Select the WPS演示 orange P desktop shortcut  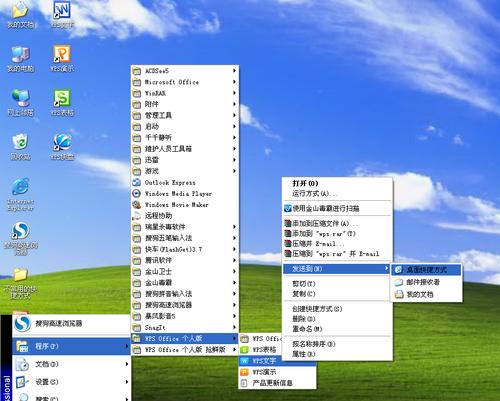pyautogui.click(x=62, y=58)
